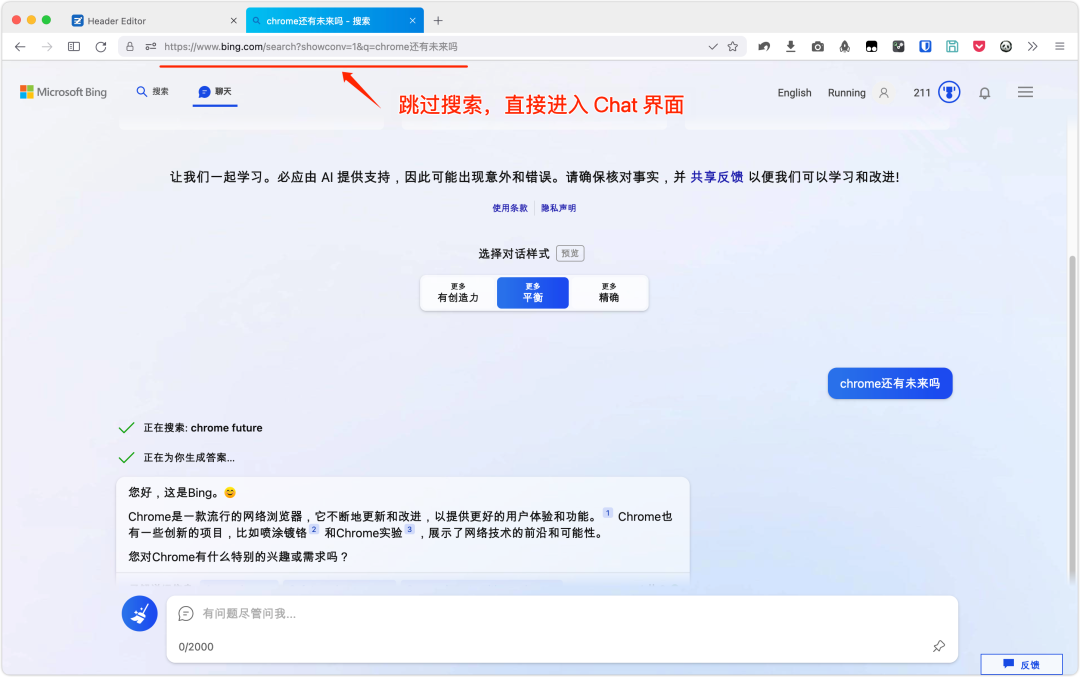This screenshot has width=1080, height=677.
Task: Close the Header Editor tab
Action: click(233, 21)
